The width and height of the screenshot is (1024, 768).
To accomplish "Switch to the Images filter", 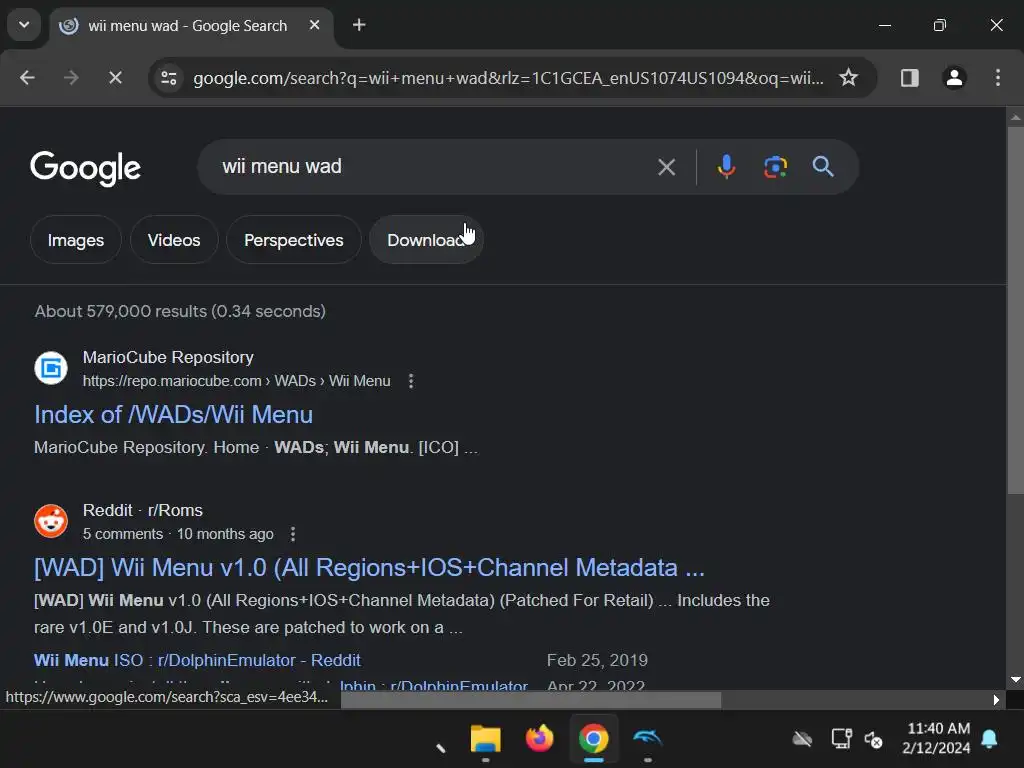I will click(x=76, y=240).
